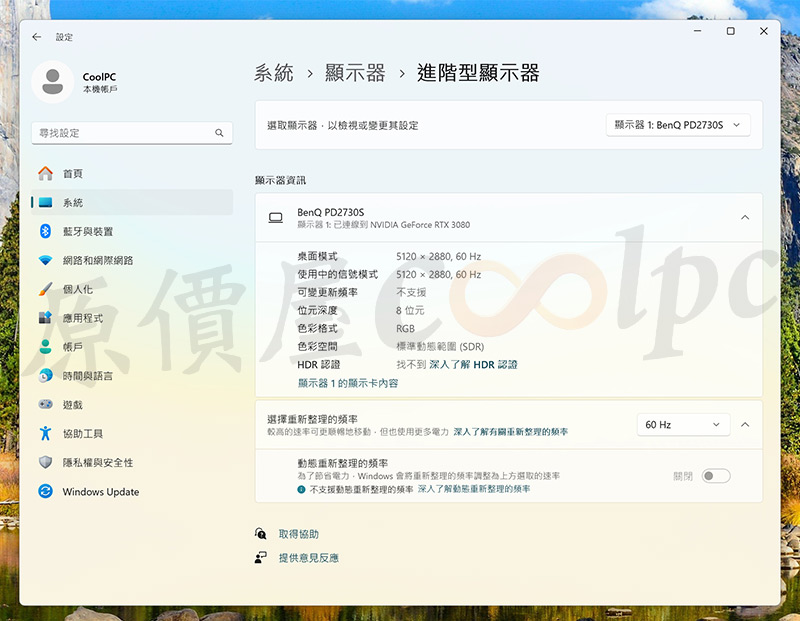Click the CoolPC user avatar icon

pyautogui.click(x=53, y=82)
